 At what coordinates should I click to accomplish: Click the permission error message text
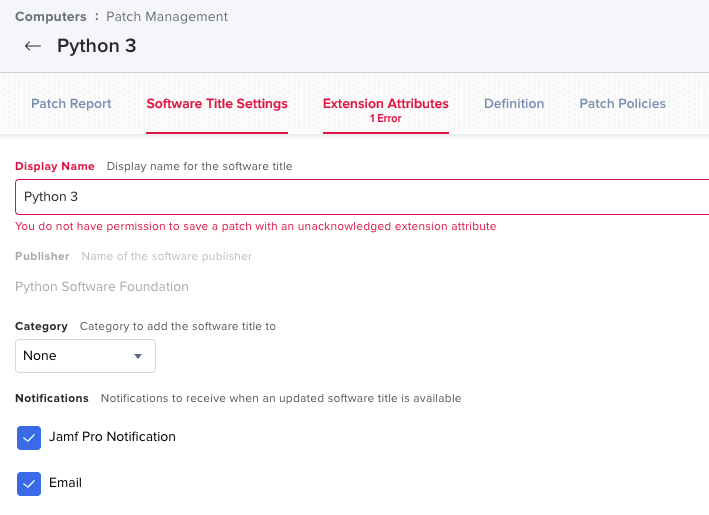[255, 226]
